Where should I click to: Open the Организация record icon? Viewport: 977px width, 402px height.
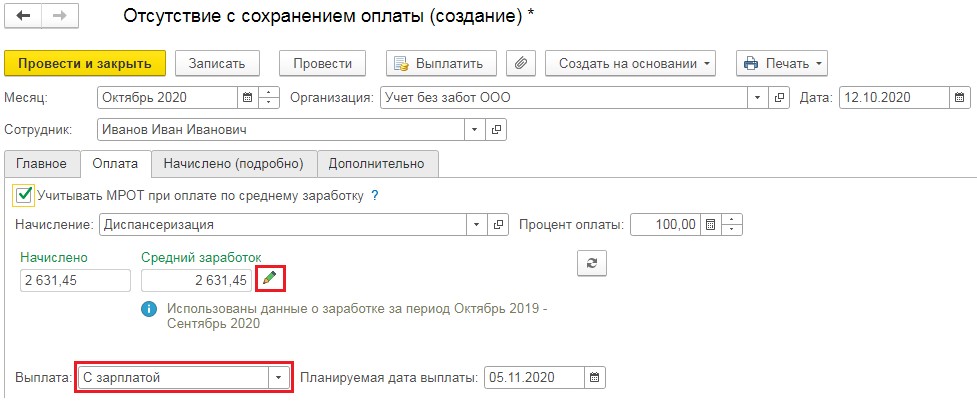pyautogui.click(x=779, y=98)
